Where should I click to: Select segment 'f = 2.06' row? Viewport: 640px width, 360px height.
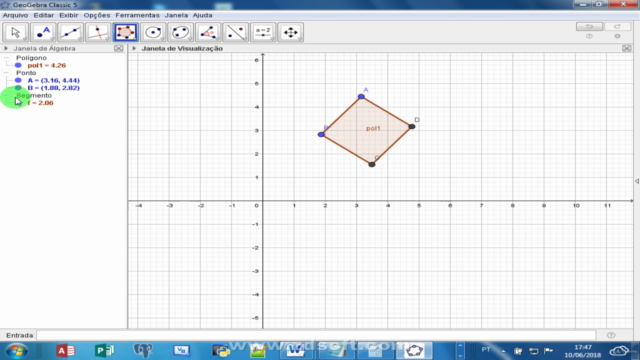40,103
